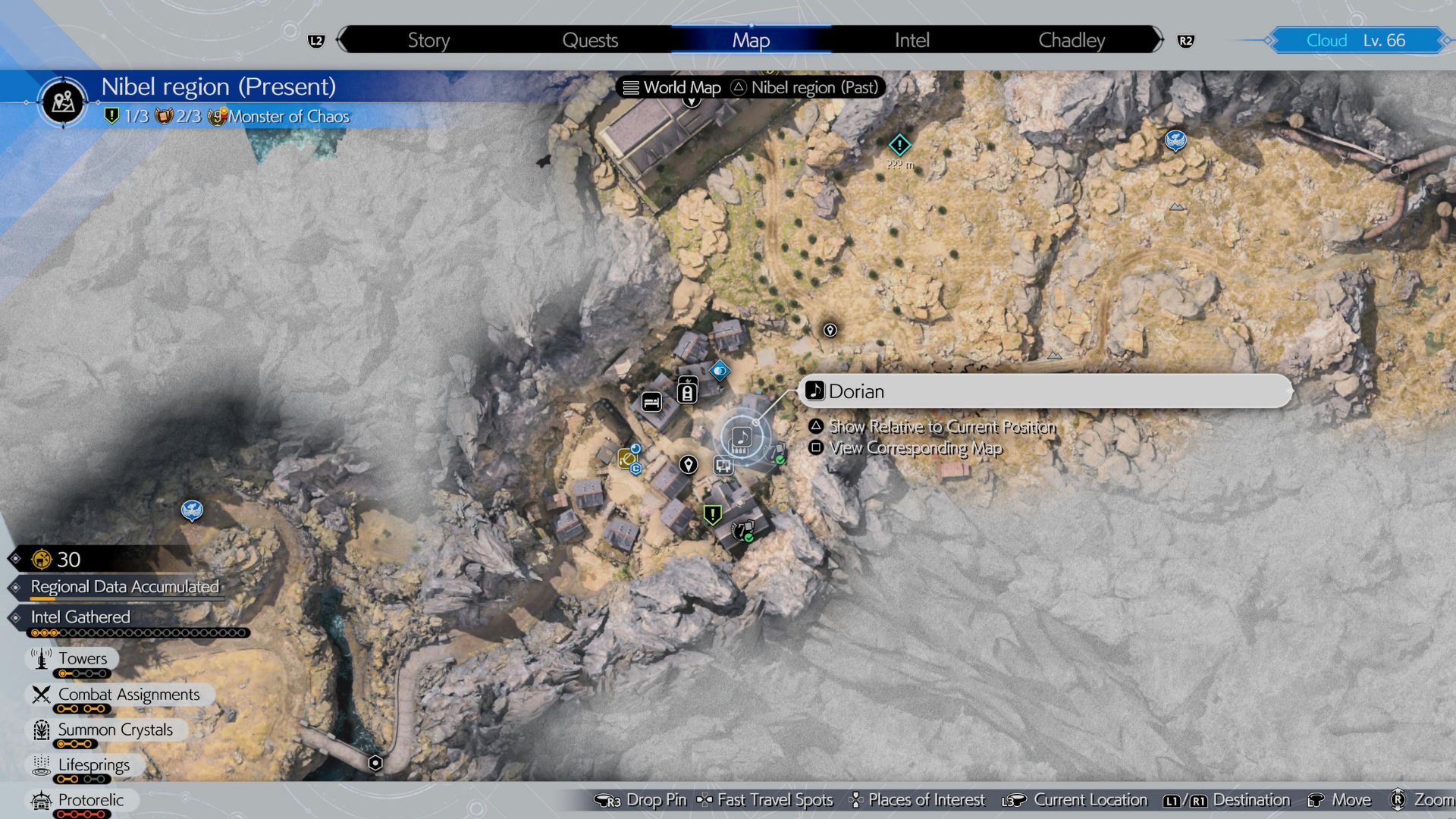Viewport: 1456px width, 819px height.
Task: Expand the Towers intel category
Action: (82, 659)
